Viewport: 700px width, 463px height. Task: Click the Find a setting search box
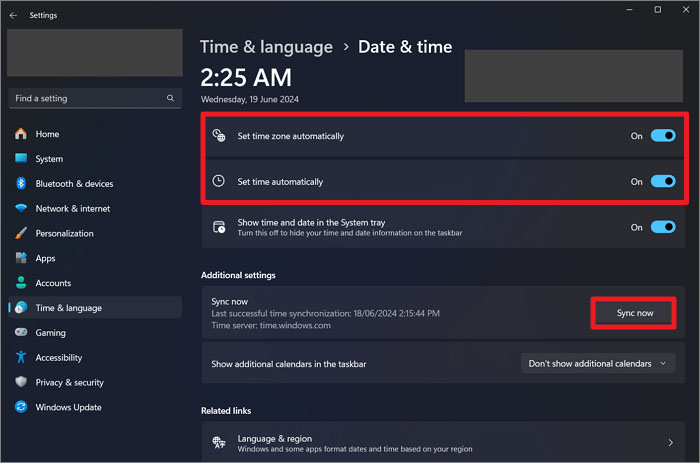pyautogui.click(x=90, y=98)
